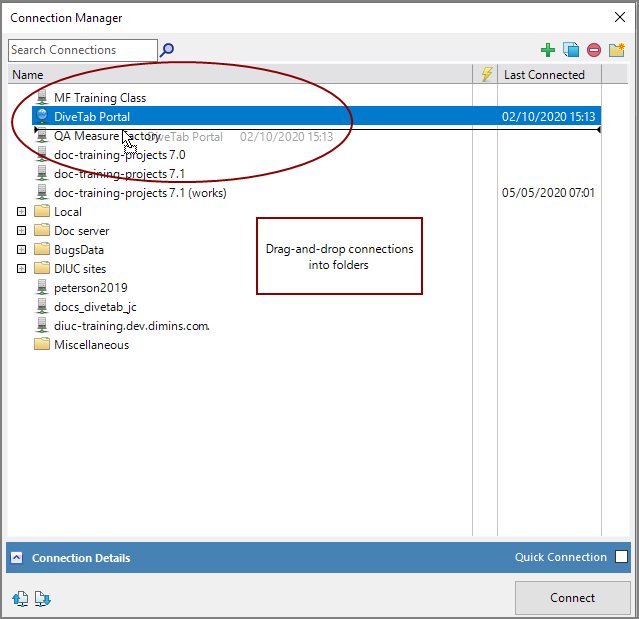
Task: Remove connection with red minus icon
Action: point(594,50)
